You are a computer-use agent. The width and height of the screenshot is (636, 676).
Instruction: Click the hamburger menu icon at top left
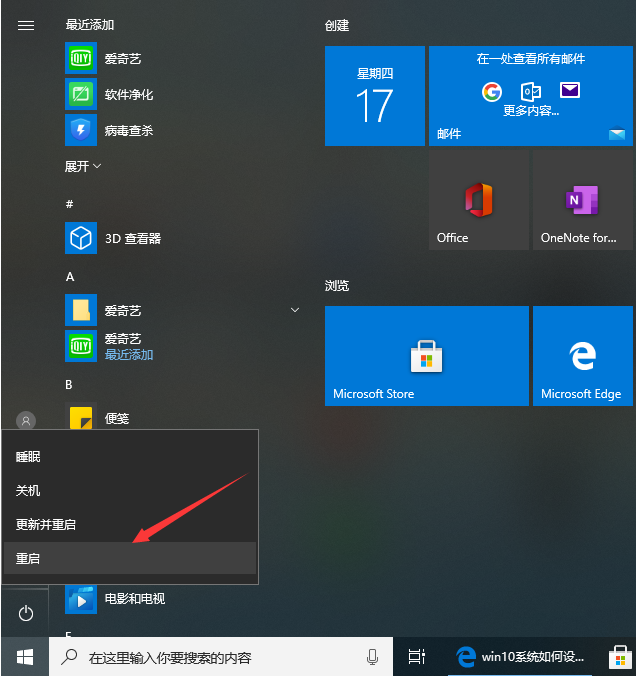pos(26,26)
